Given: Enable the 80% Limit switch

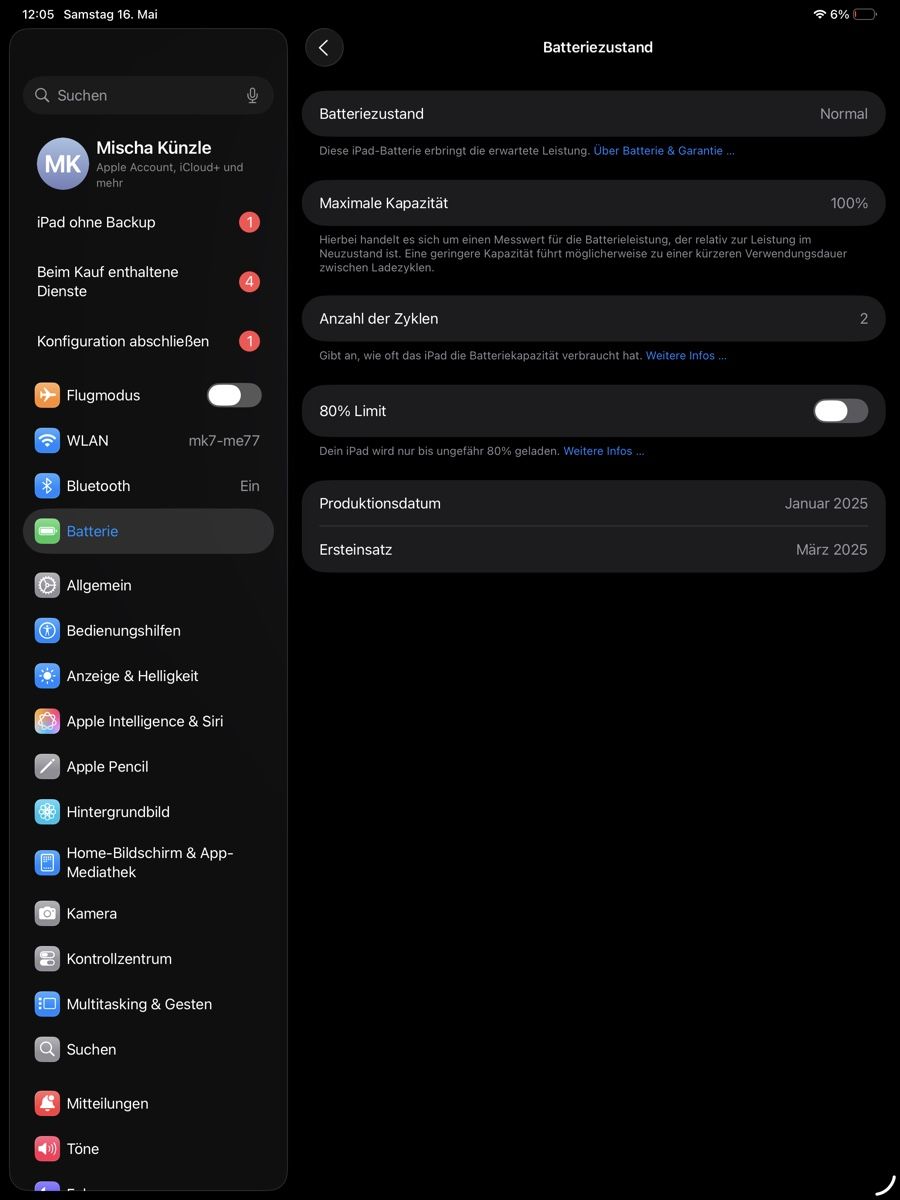Looking at the screenshot, I should [x=841, y=411].
